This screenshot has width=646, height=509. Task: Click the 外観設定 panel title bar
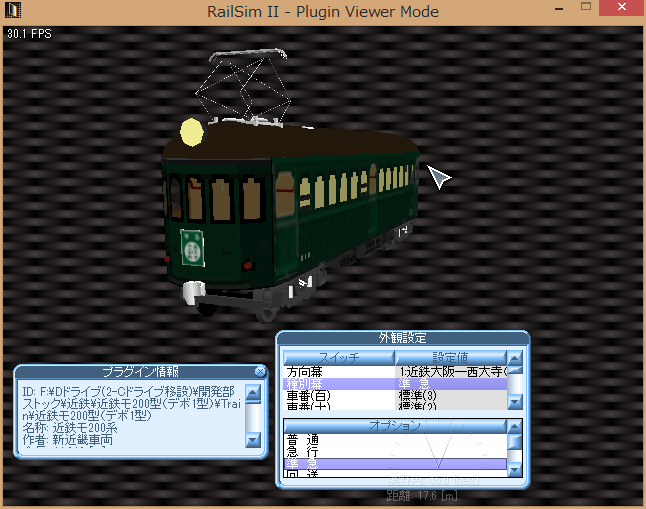(x=403, y=338)
